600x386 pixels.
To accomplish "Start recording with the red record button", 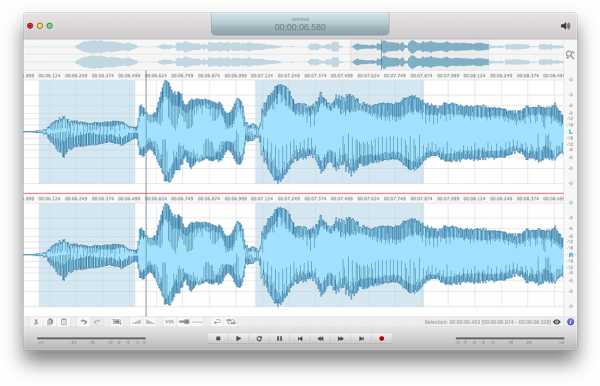I will [381, 339].
